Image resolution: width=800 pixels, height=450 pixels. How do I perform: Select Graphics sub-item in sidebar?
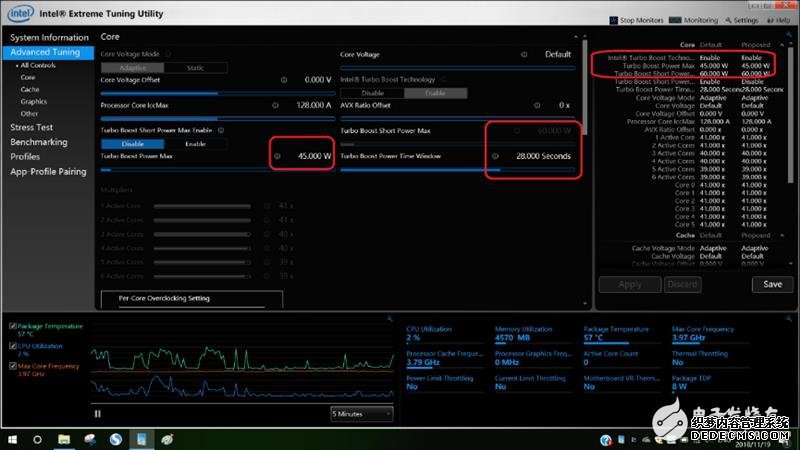34,102
